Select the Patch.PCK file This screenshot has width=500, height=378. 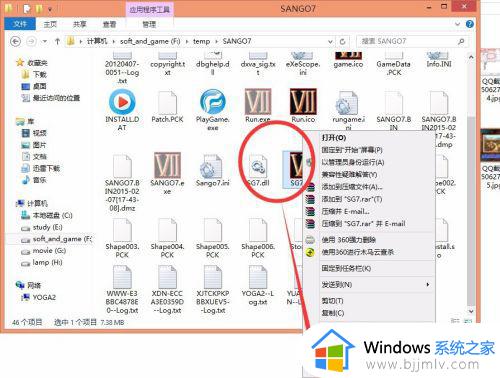(167, 102)
